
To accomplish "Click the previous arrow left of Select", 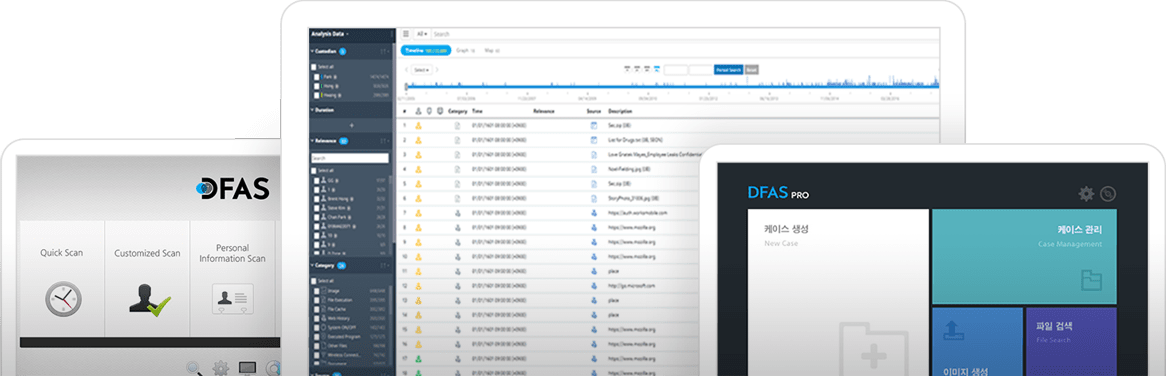I will click(x=406, y=69).
